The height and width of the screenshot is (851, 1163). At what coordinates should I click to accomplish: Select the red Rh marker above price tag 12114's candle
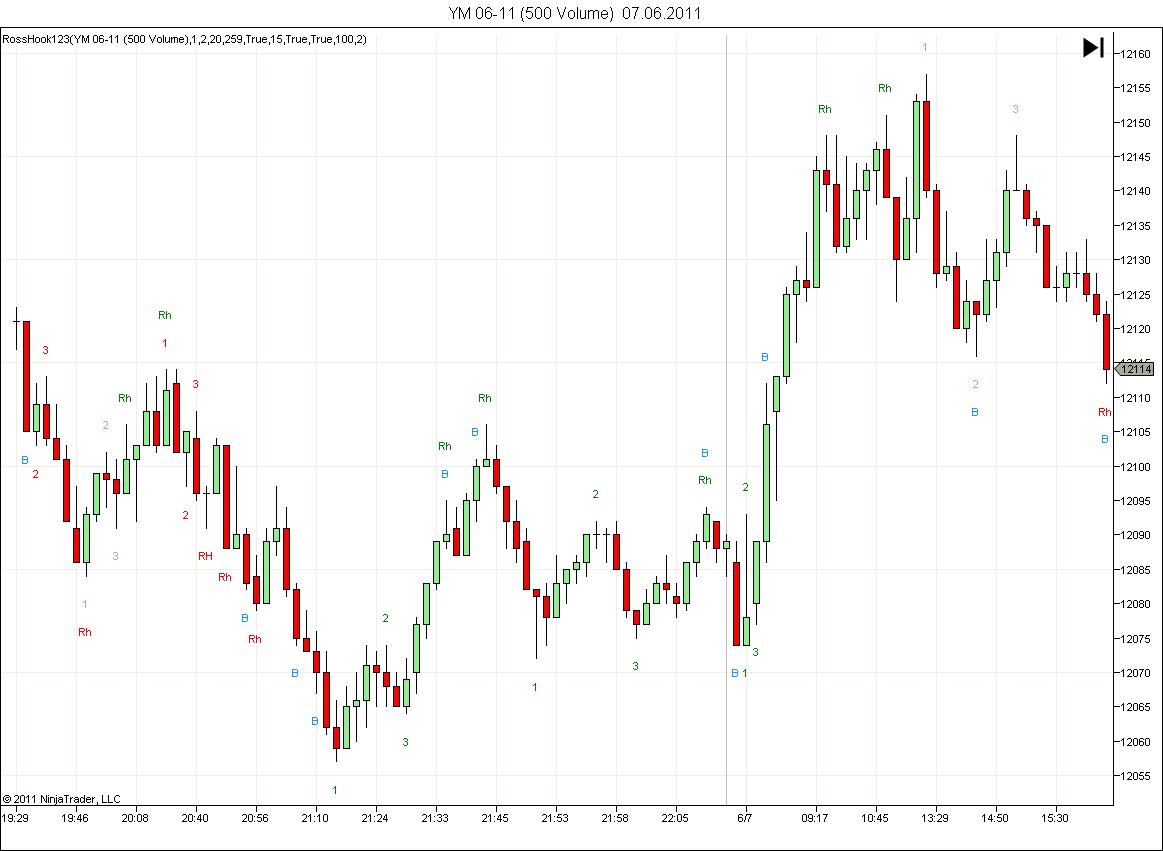pos(1104,413)
